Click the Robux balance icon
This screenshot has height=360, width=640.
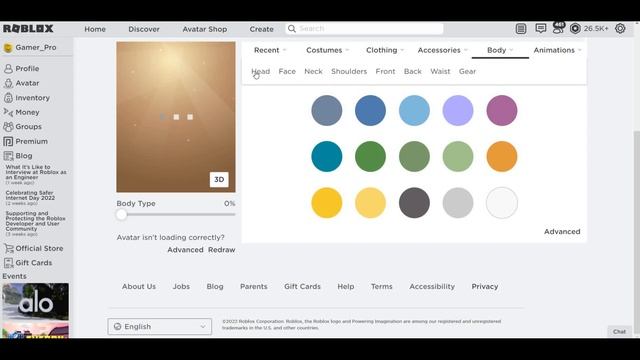coord(575,29)
